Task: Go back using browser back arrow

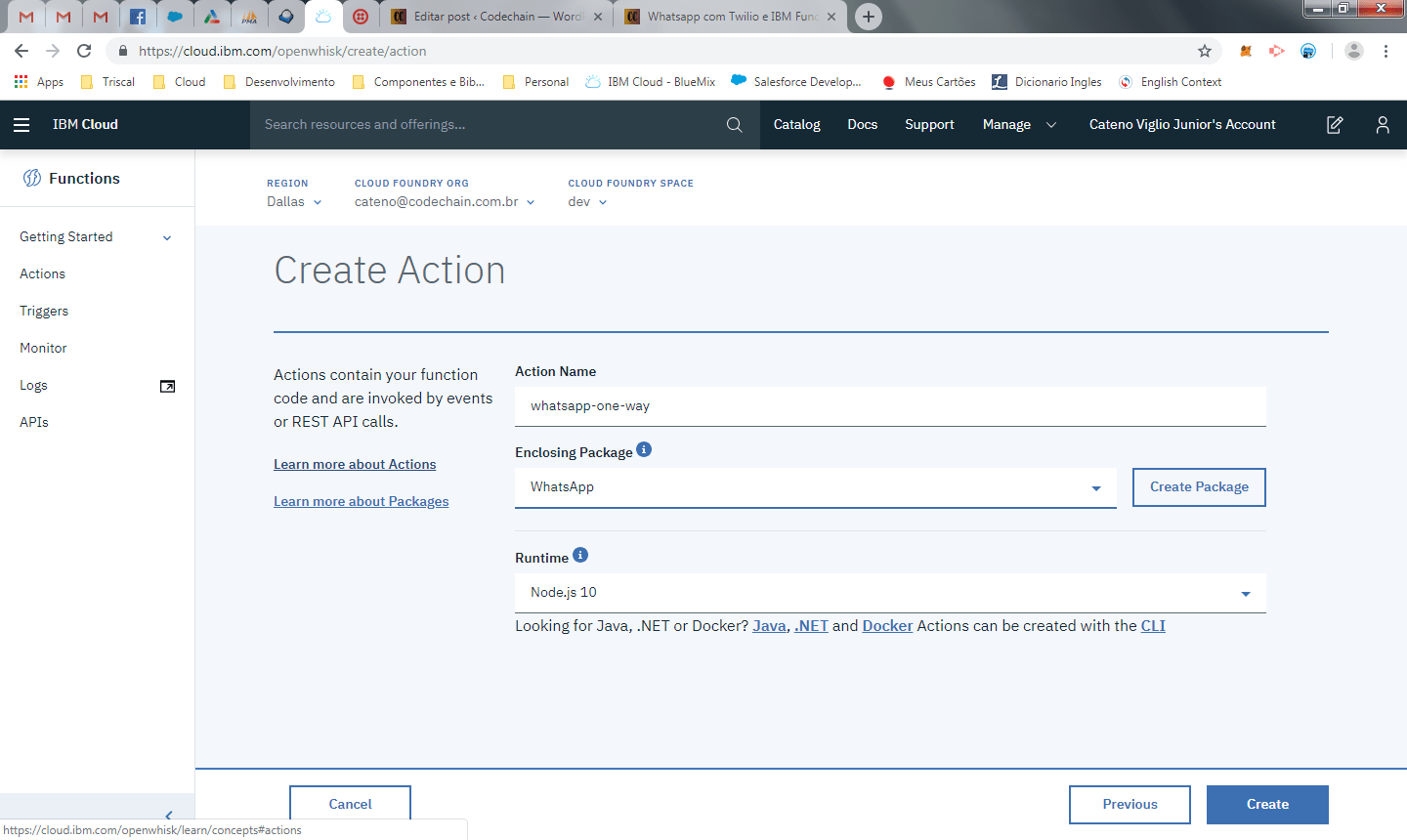Action: pyautogui.click(x=21, y=51)
